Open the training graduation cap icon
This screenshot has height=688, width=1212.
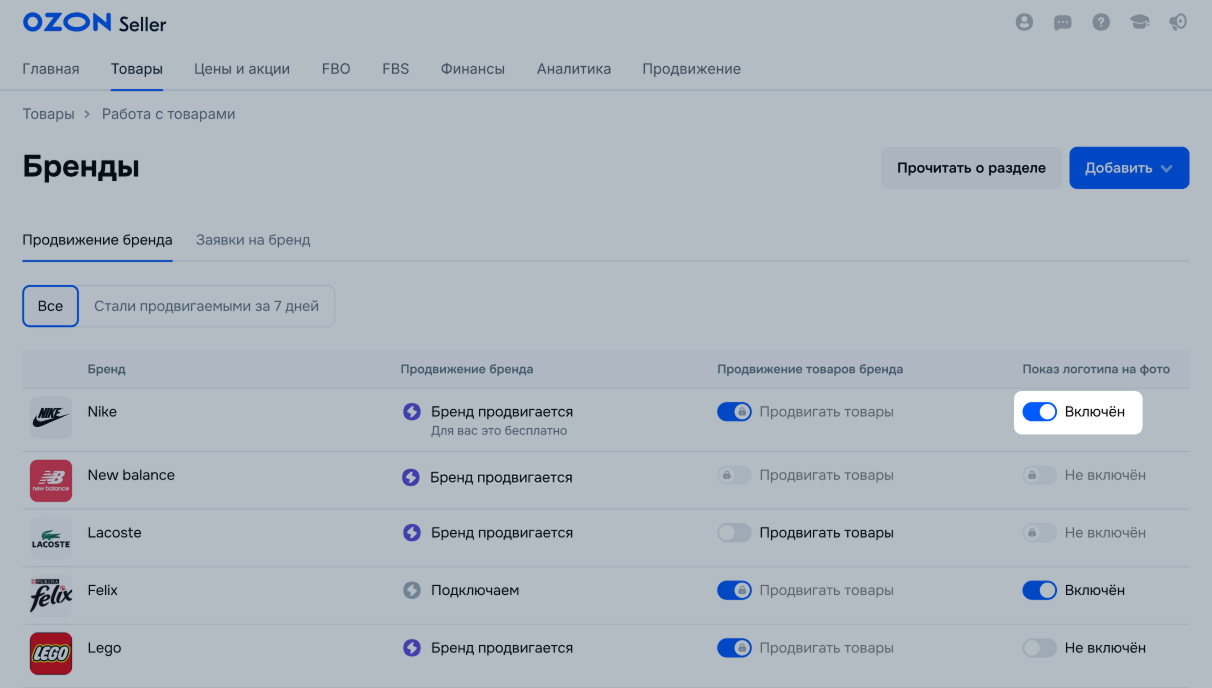click(x=1140, y=22)
